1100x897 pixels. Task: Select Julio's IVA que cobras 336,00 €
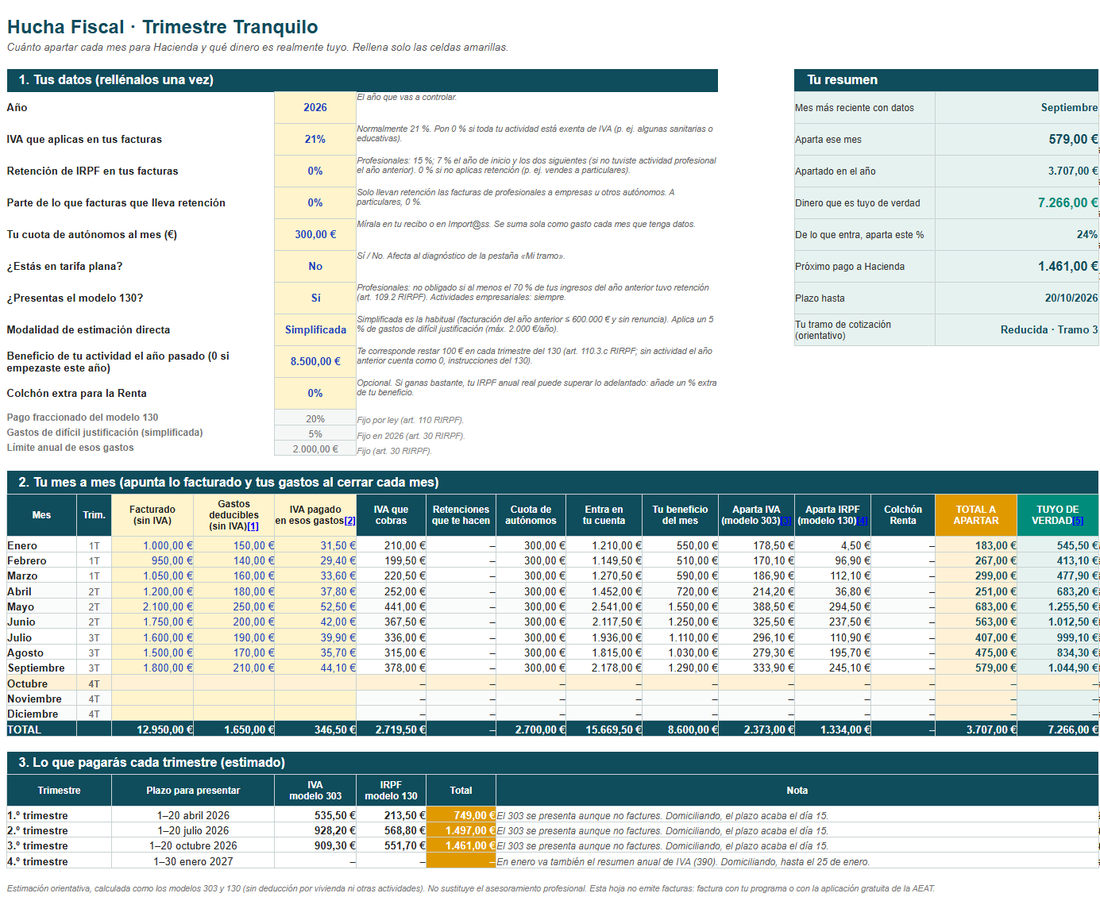tap(391, 638)
